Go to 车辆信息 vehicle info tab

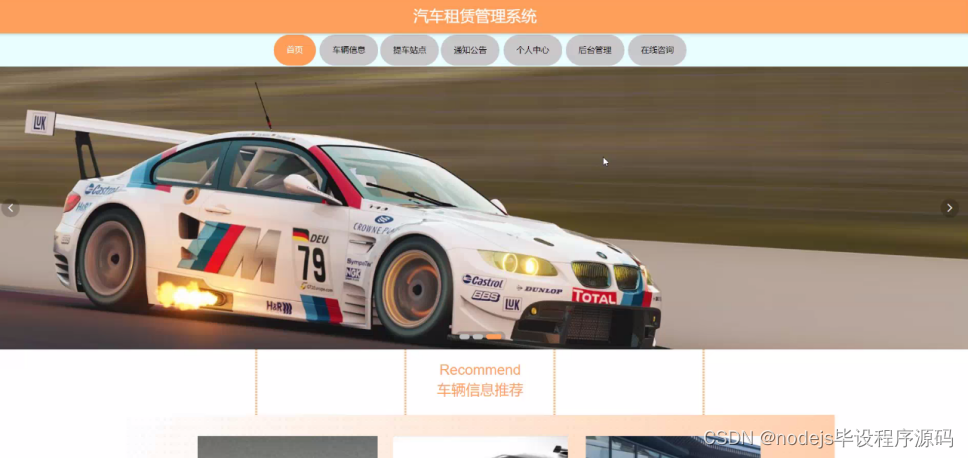click(x=349, y=50)
